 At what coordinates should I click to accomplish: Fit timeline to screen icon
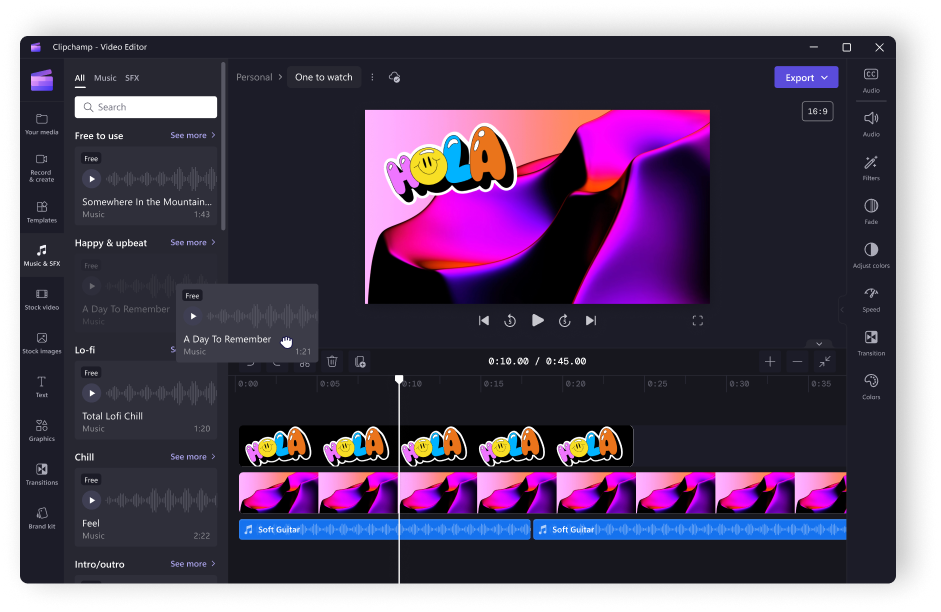tap(825, 361)
